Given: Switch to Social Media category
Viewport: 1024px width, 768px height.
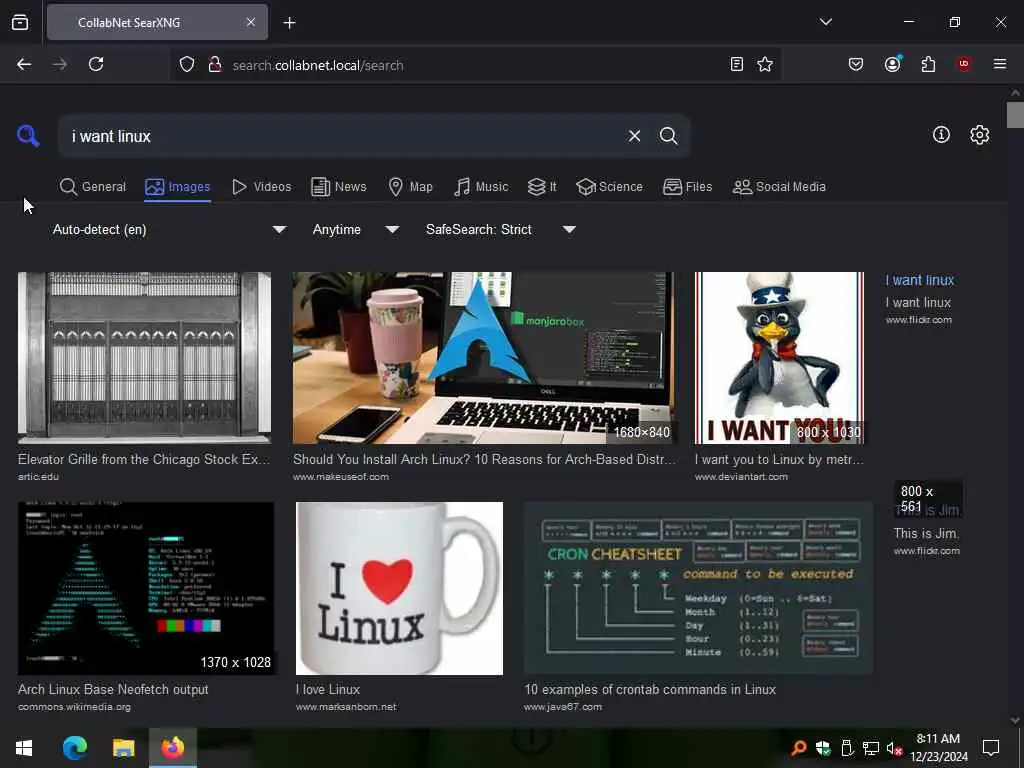Looking at the screenshot, I should (x=778, y=187).
